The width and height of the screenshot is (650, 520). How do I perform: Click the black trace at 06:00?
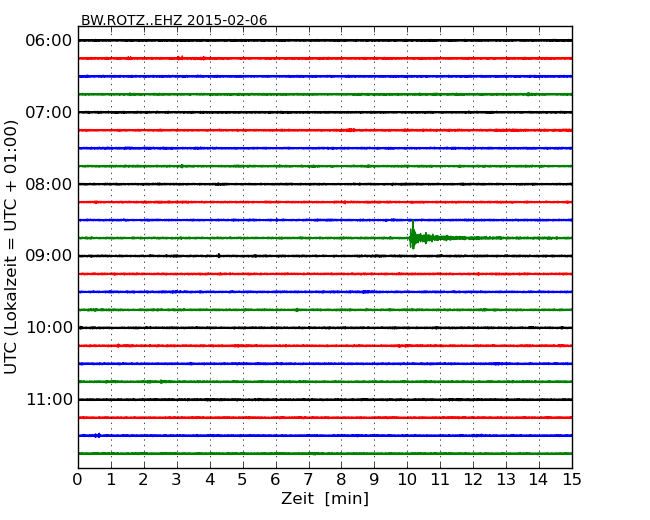coord(325,41)
